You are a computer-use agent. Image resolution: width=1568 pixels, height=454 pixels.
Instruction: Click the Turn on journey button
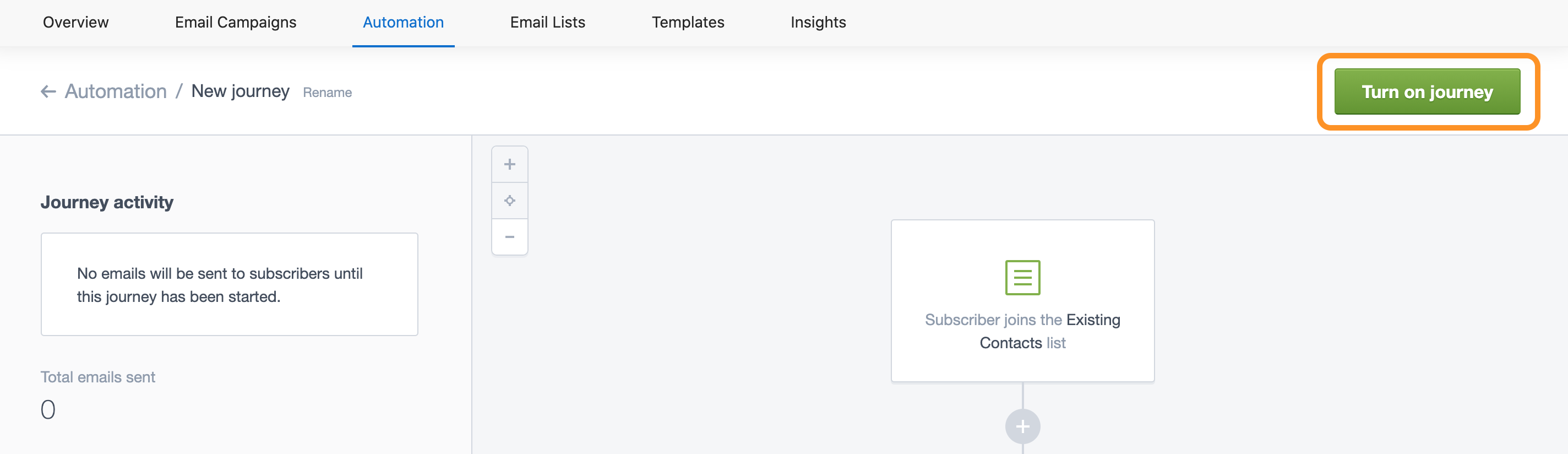(x=1426, y=91)
